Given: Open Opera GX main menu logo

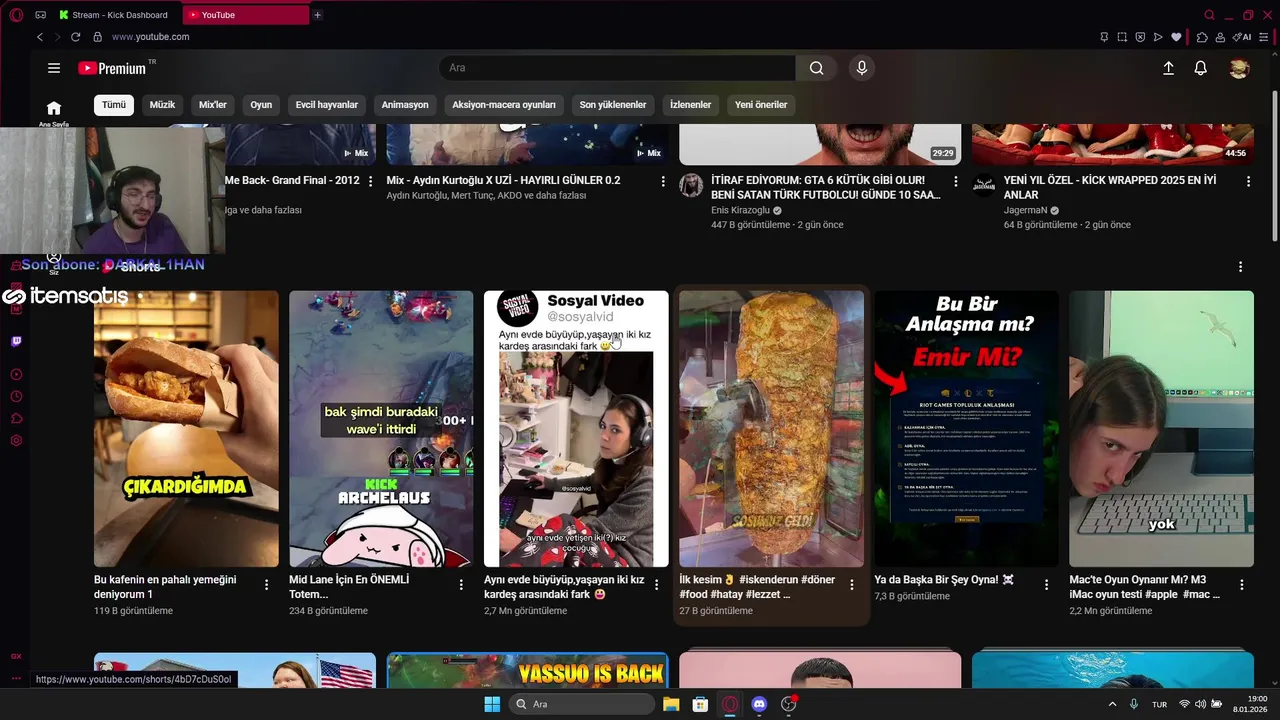Looking at the screenshot, I should click(x=14, y=15).
